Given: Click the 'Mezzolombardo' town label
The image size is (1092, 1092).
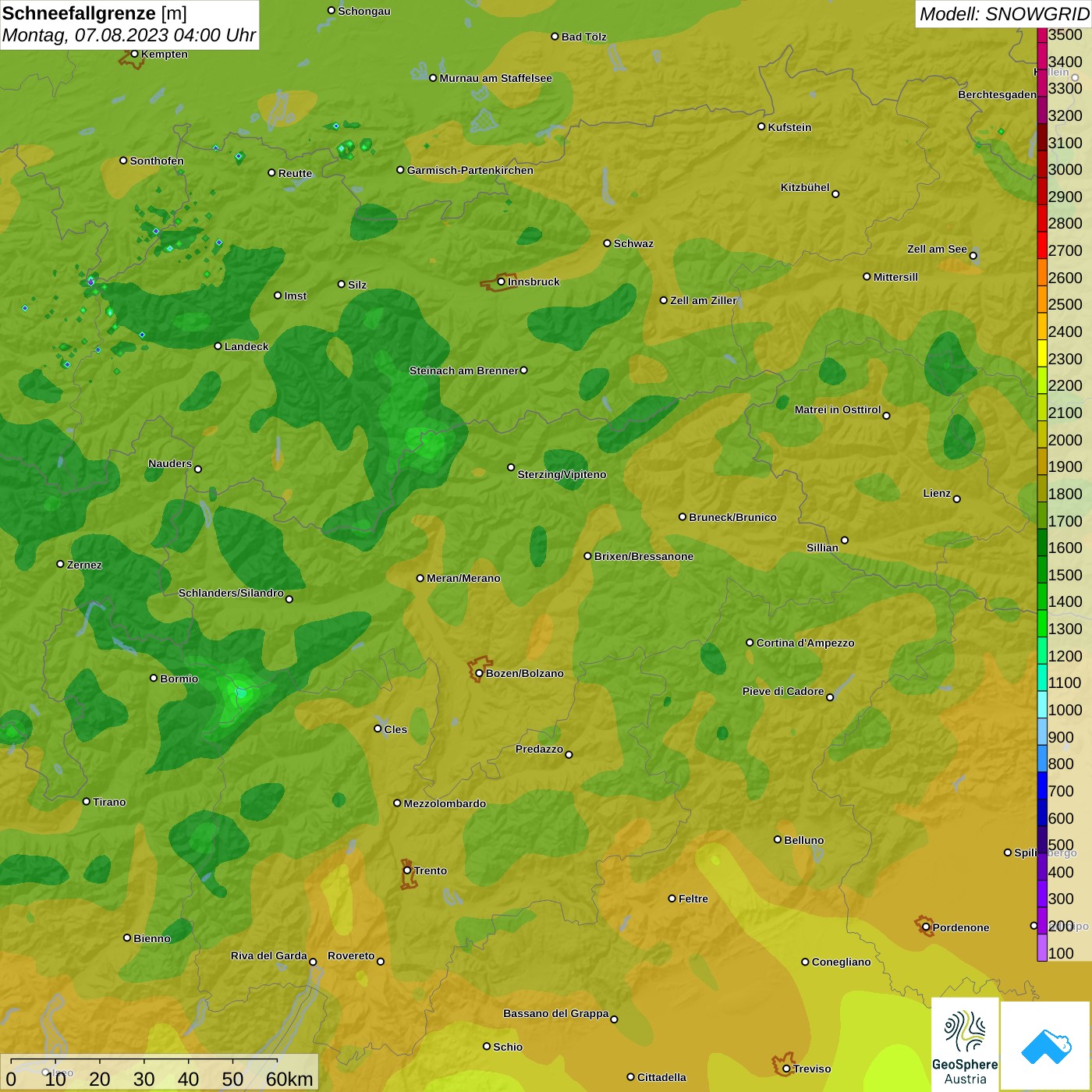Looking at the screenshot, I should [x=445, y=803].
